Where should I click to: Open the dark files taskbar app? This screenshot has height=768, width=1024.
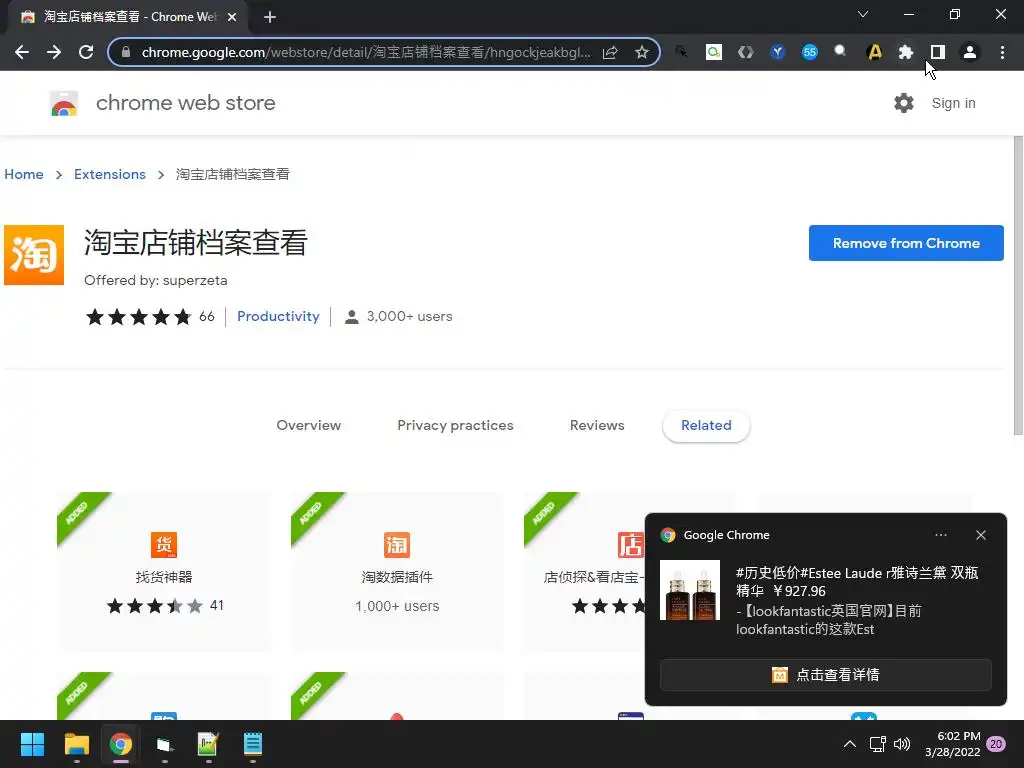point(165,744)
